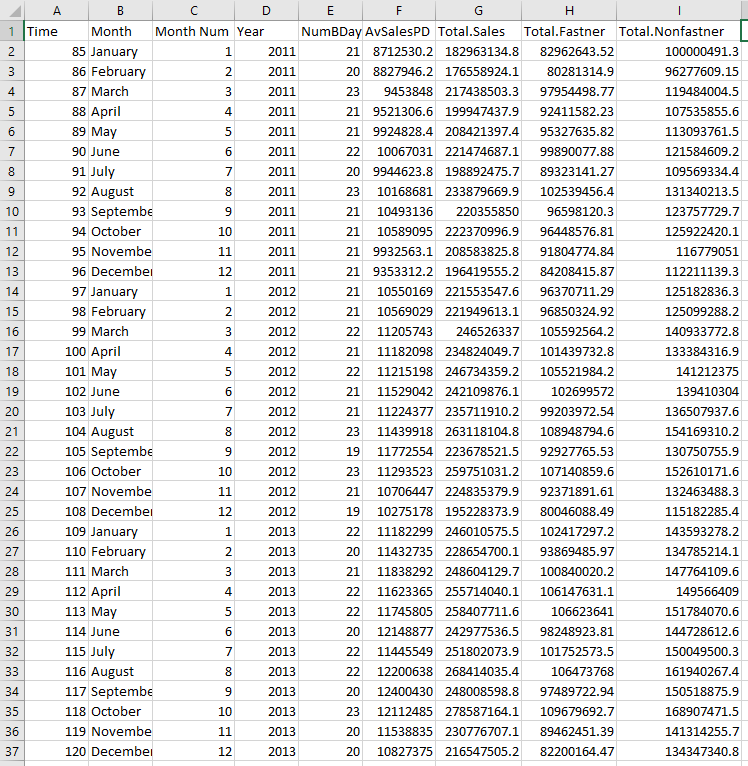Click Total.Fastner value 102539456.4
This screenshot has height=766, width=748.
pos(569,192)
